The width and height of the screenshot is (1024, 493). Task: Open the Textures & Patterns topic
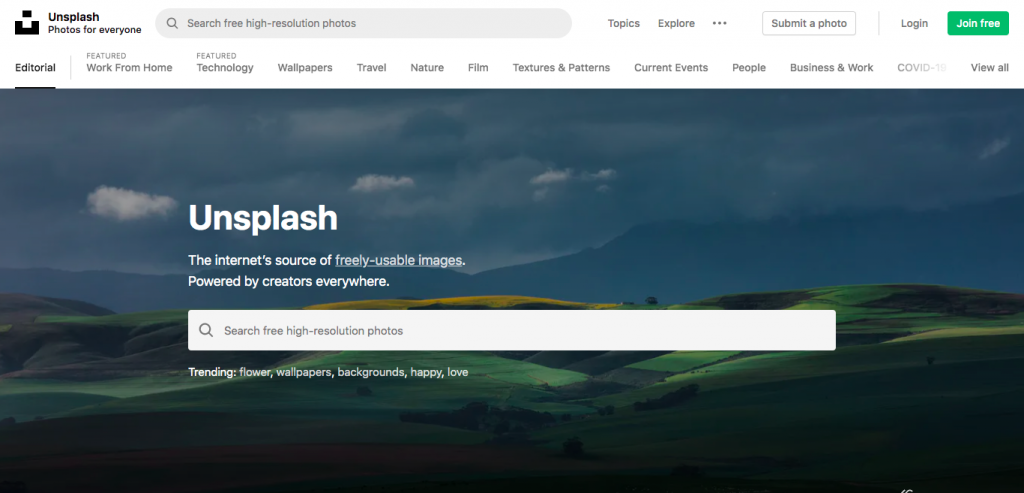click(561, 67)
